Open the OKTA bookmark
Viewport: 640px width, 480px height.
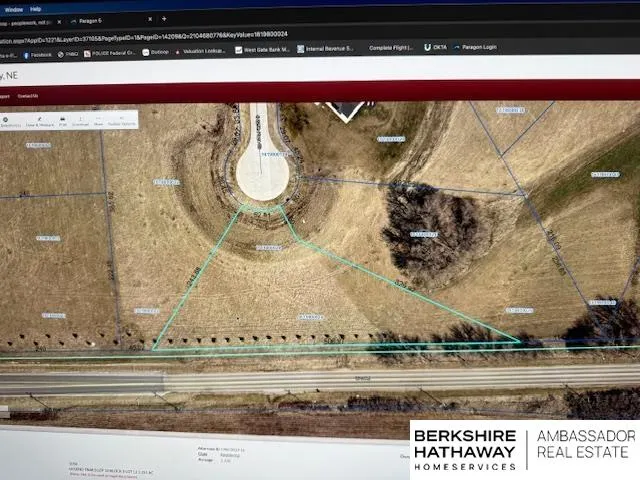[x=435, y=47]
